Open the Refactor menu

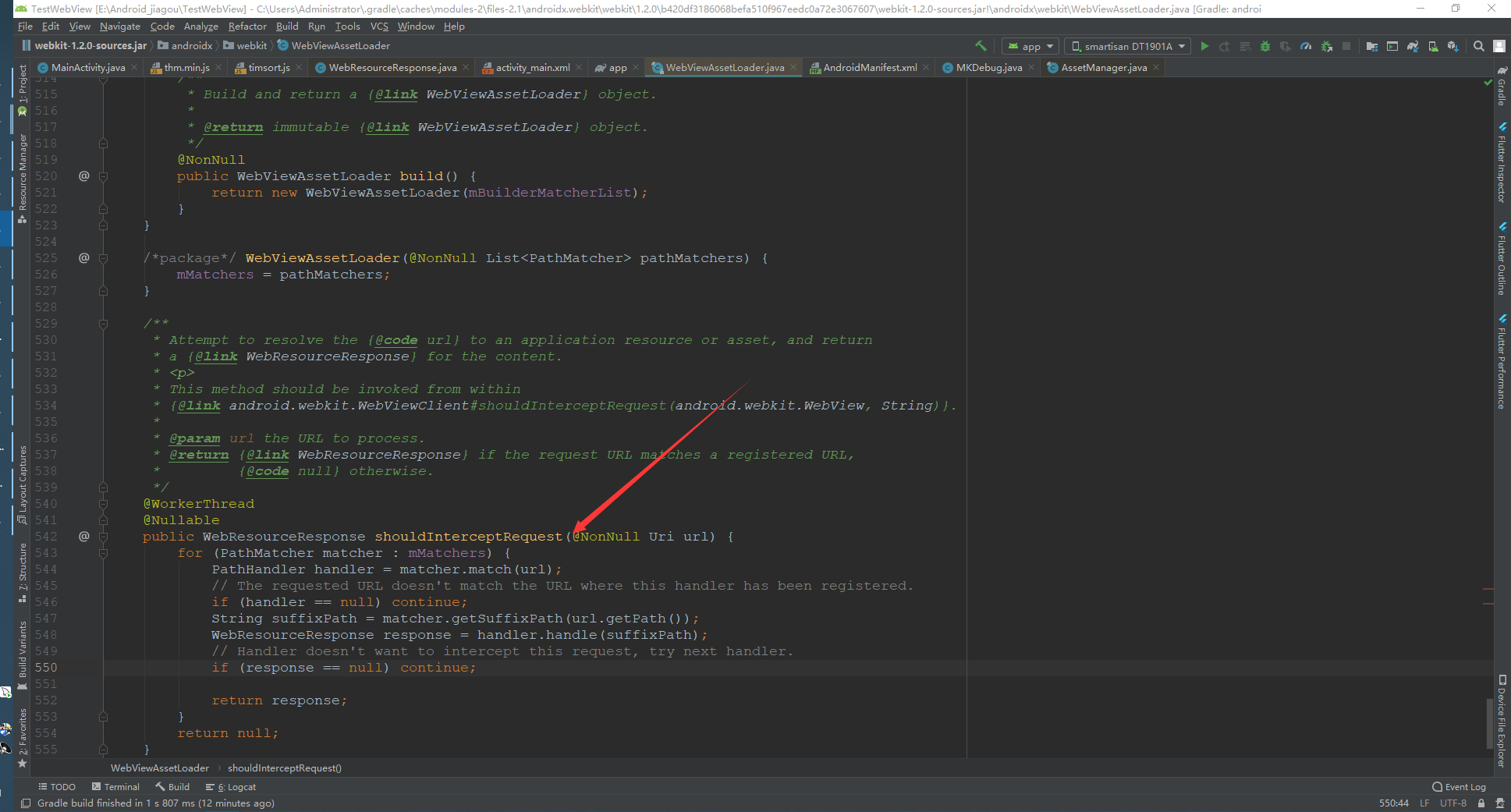pyautogui.click(x=247, y=27)
